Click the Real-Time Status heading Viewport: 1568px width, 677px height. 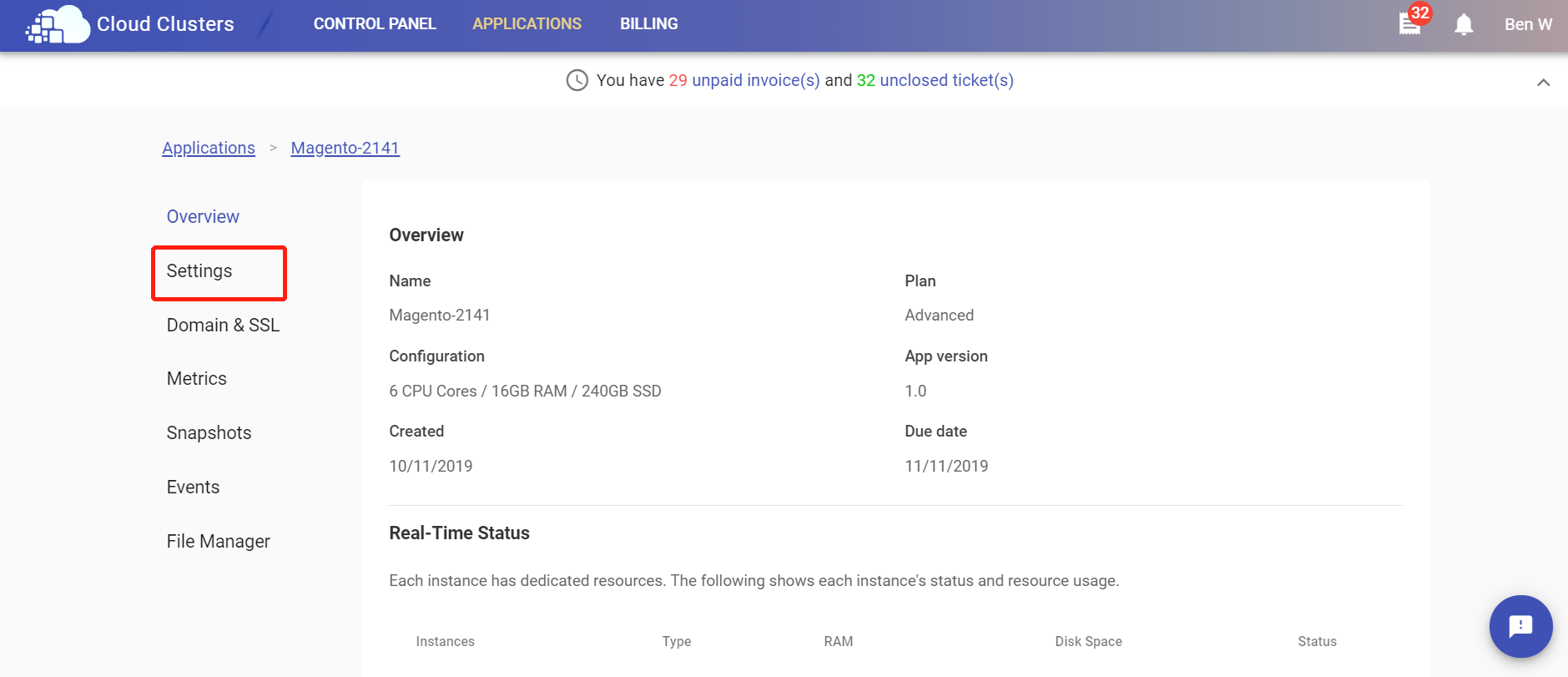click(459, 533)
